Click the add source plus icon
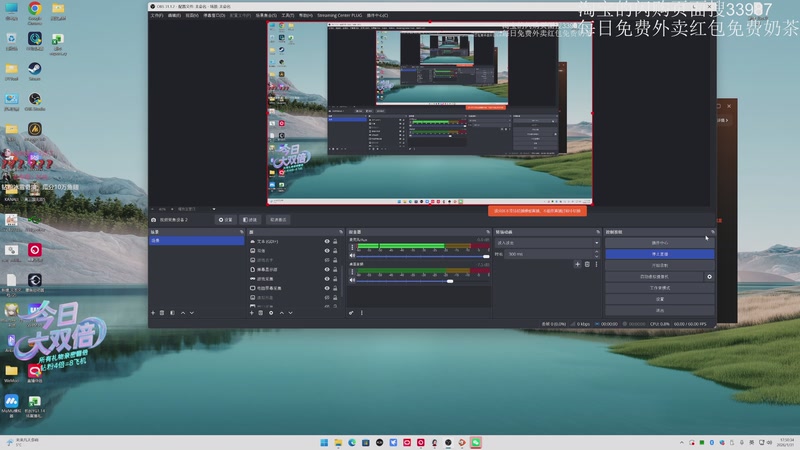 250,313
